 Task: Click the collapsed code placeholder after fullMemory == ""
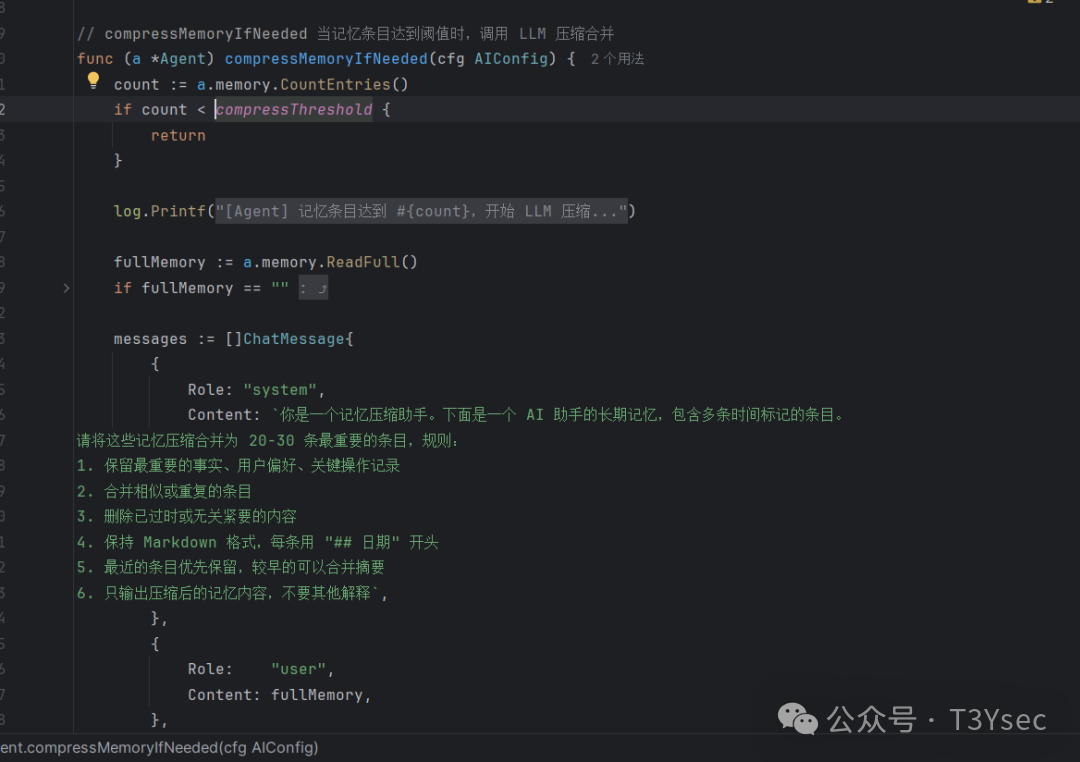click(x=313, y=288)
